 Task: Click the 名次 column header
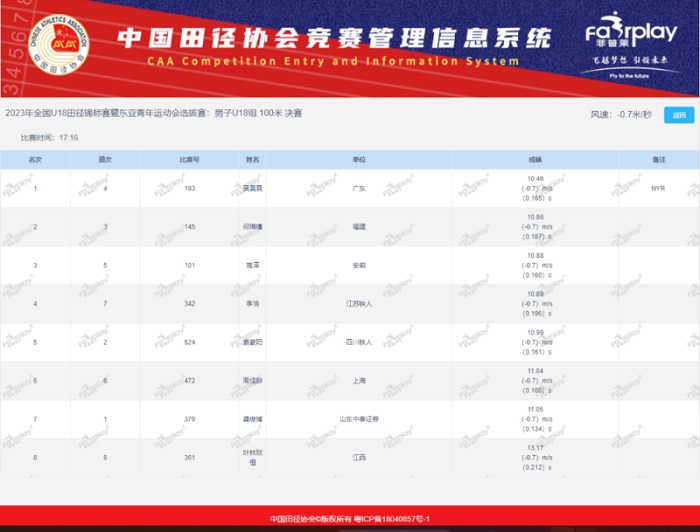pos(35,160)
